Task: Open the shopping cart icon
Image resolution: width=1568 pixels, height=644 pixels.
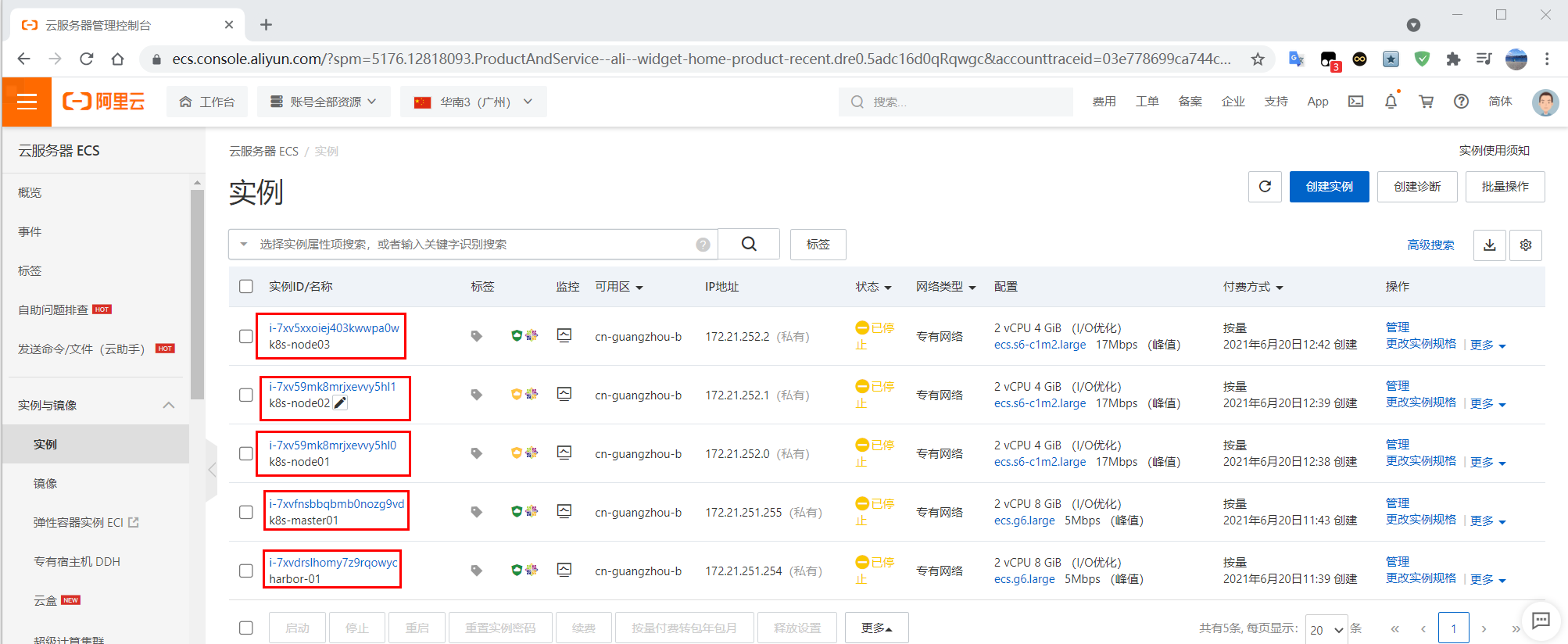Action: pyautogui.click(x=1426, y=102)
